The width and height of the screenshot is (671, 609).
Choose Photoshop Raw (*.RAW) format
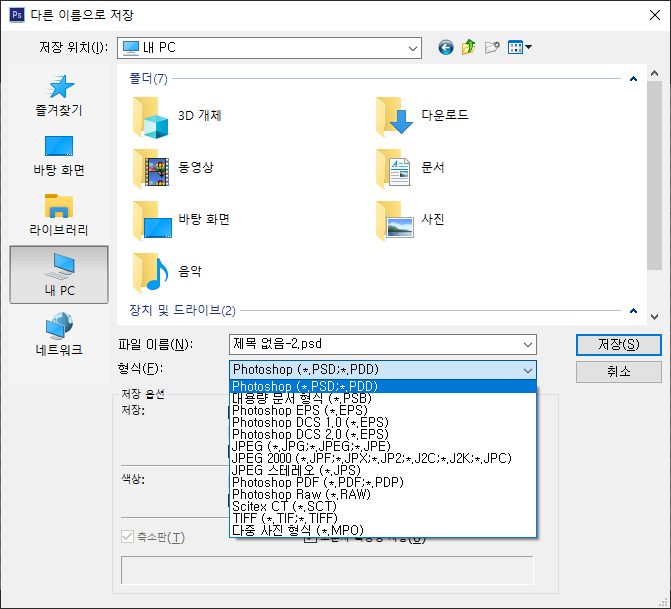383,494
